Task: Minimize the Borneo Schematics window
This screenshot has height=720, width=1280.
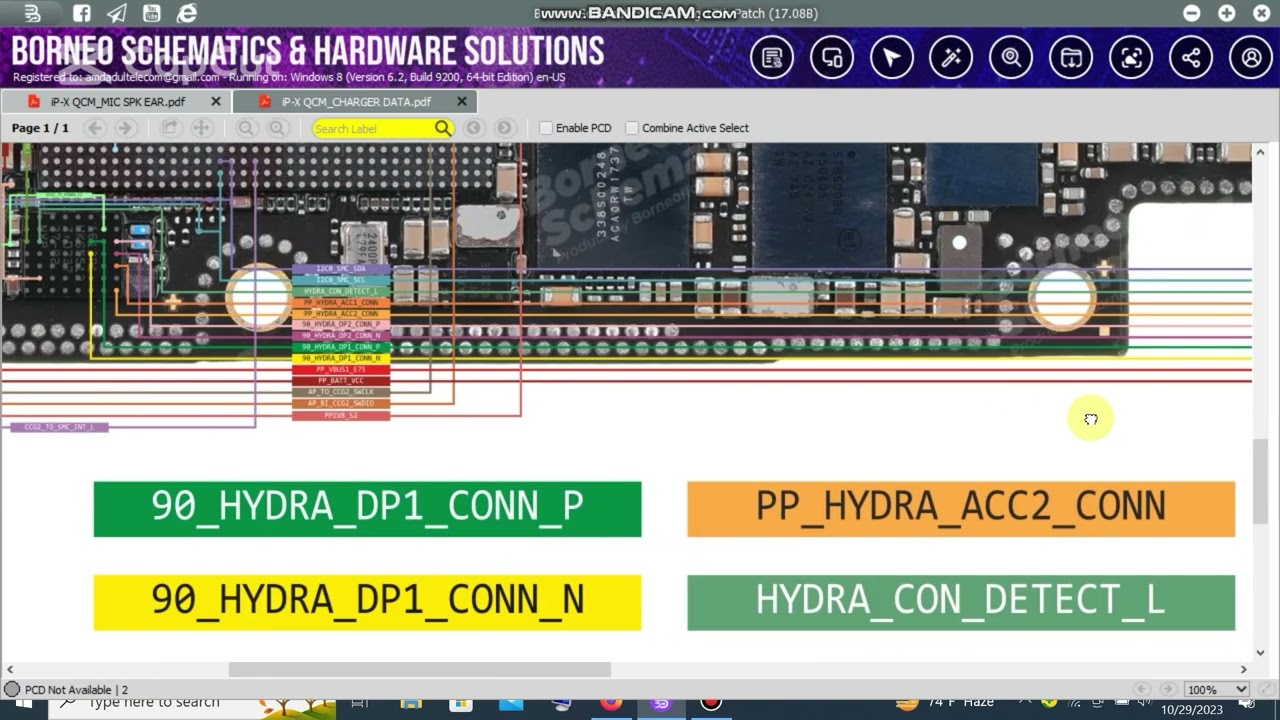Action: click(1191, 14)
